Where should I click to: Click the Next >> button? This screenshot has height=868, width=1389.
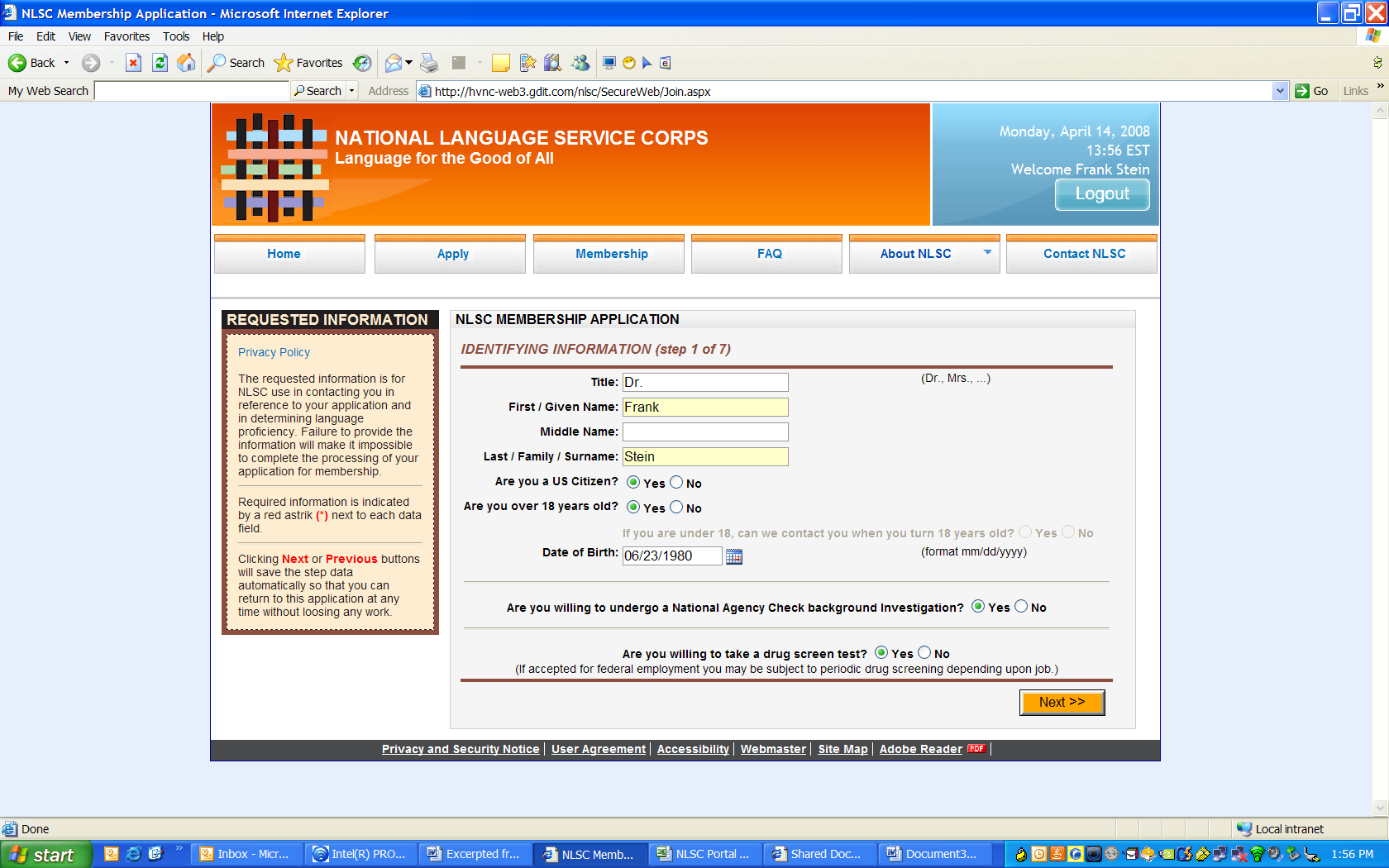1062,702
